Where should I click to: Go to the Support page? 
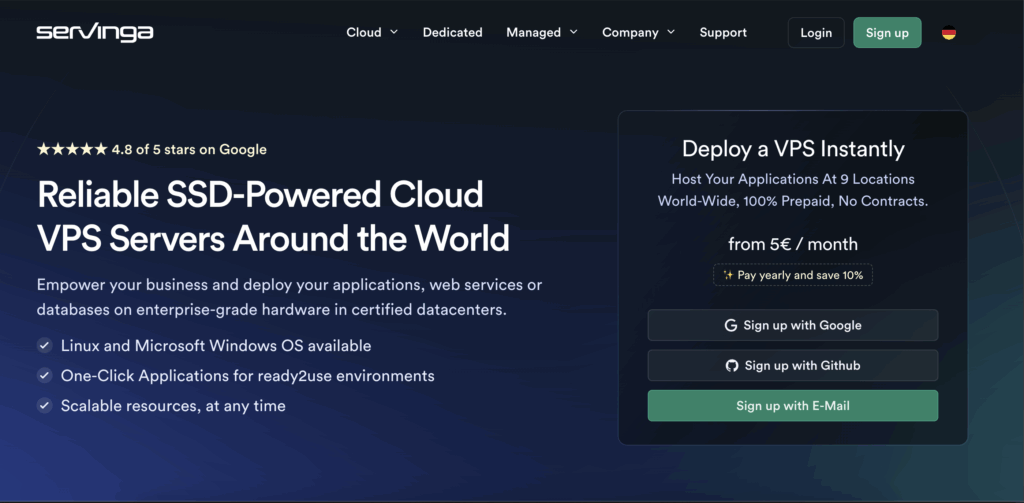coord(723,32)
